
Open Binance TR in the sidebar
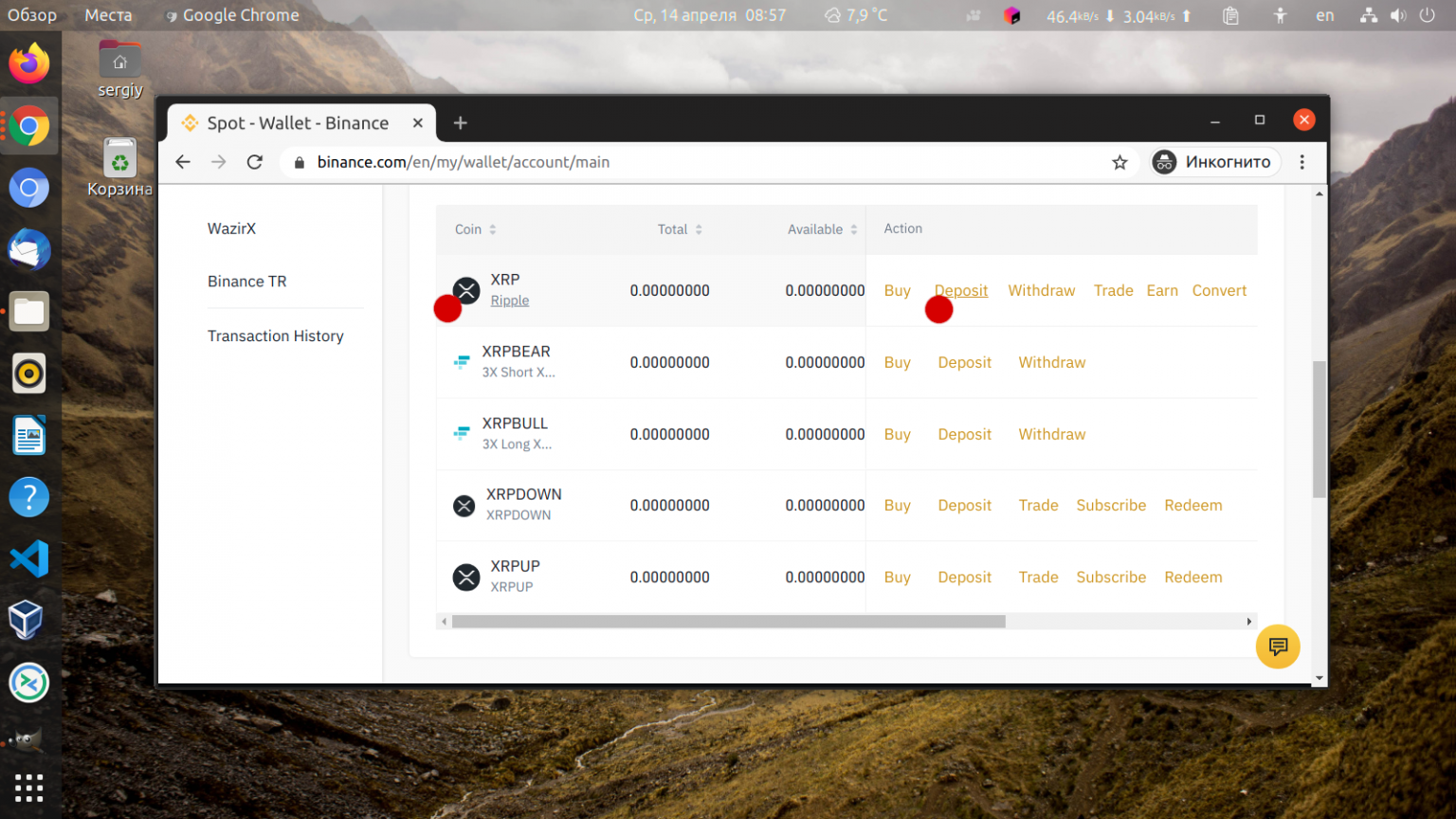tap(247, 282)
